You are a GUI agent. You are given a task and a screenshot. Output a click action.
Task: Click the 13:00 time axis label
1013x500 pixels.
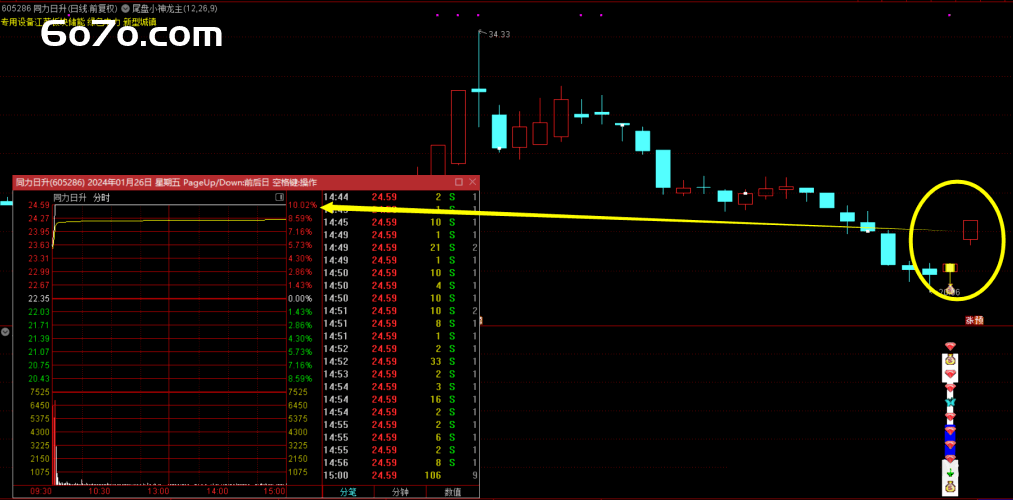(x=158, y=492)
